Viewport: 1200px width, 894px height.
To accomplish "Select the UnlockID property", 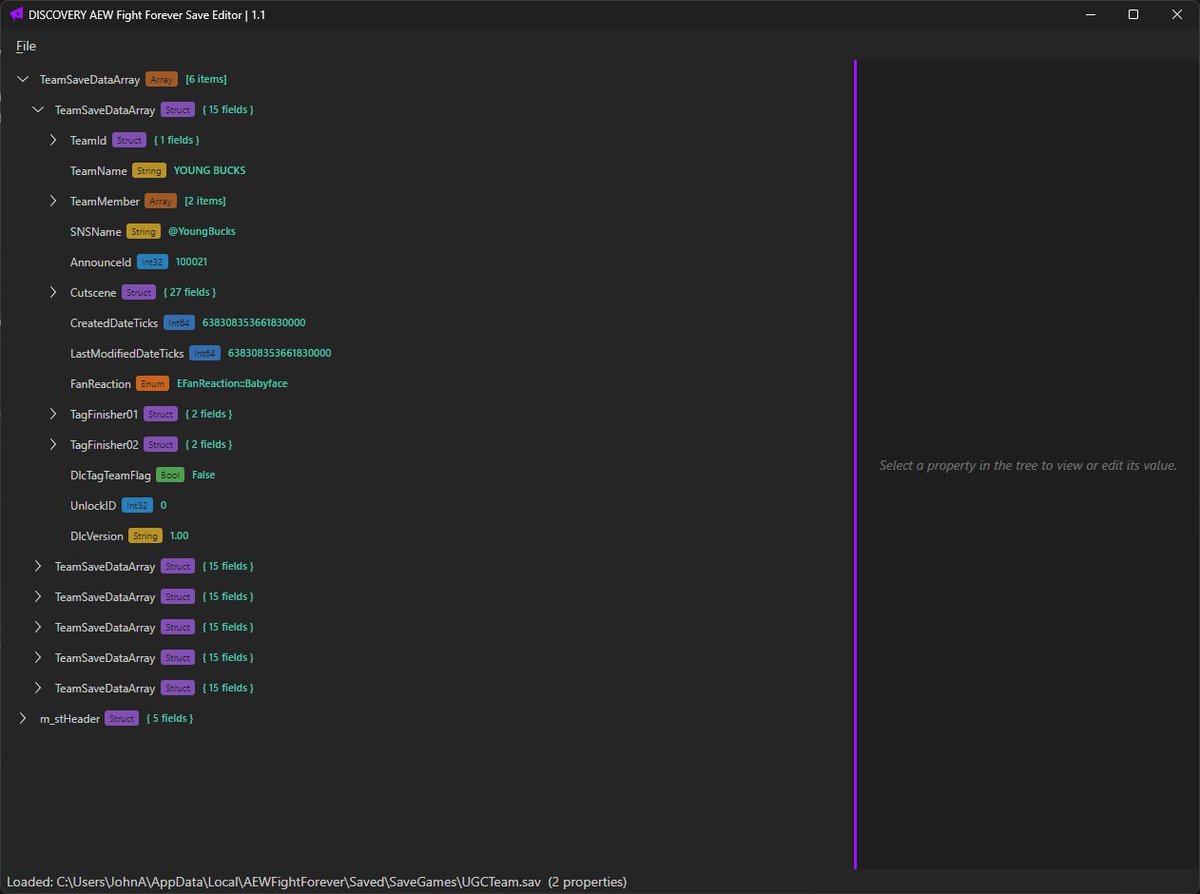I will pyautogui.click(x=93, y=505).
